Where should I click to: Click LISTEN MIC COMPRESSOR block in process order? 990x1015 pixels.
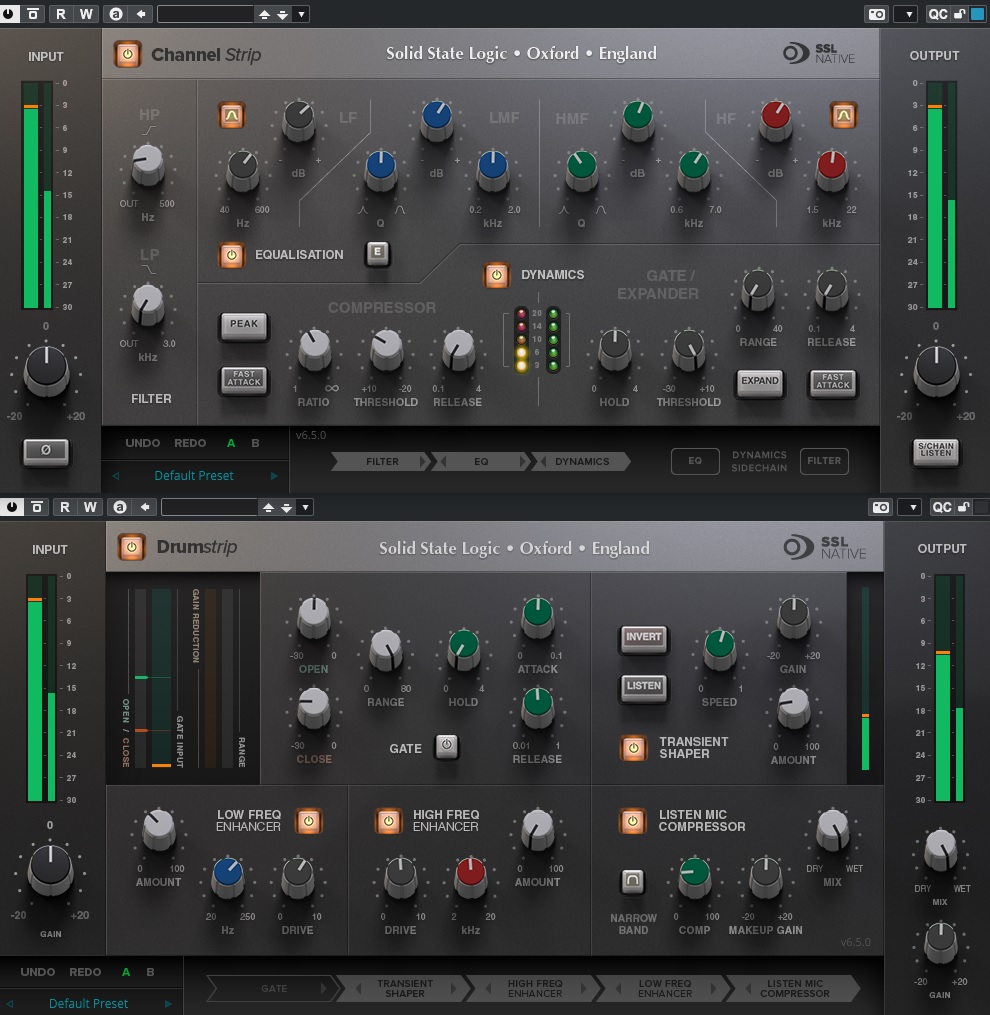[794, 988]
